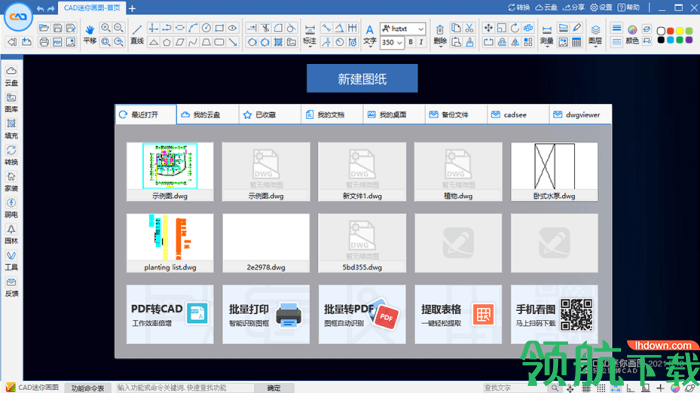
Task: Toggle italic text formatting I
Action: tap(421, 42)
